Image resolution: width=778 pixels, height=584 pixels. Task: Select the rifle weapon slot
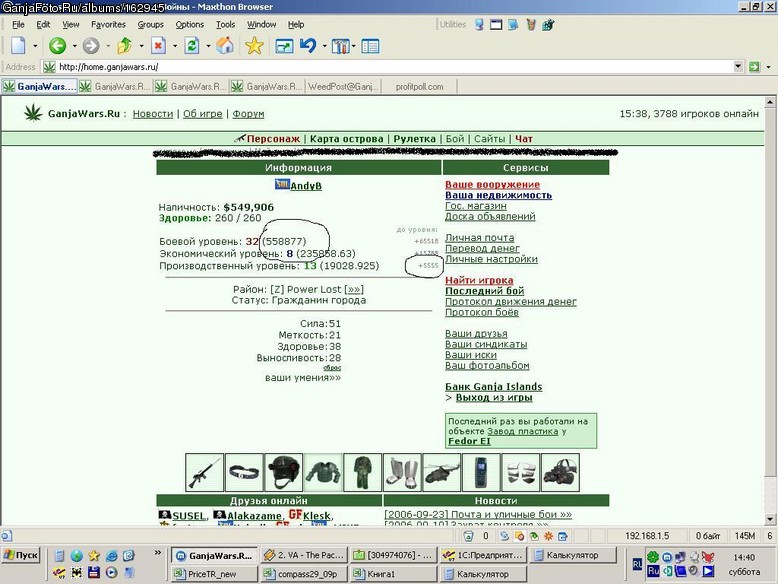pos(204,472)
